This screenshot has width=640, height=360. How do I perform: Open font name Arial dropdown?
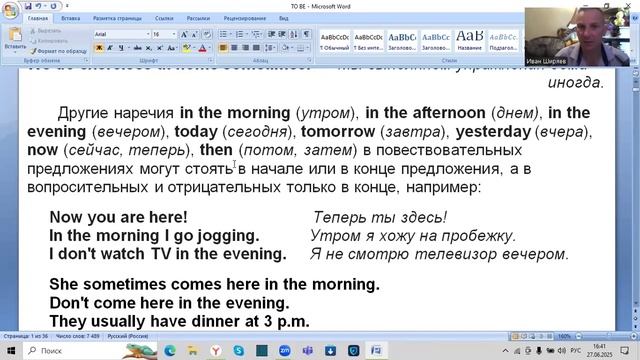click(x=148, y=34)
